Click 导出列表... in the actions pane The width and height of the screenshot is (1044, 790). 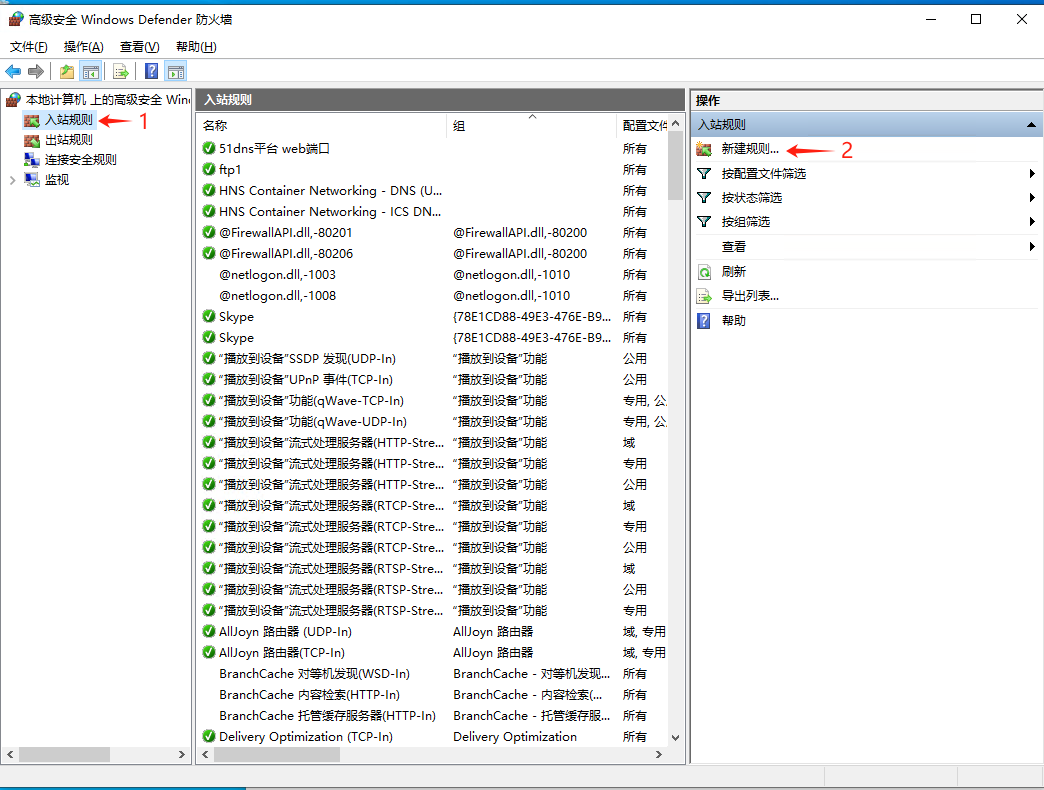[749, 296]
